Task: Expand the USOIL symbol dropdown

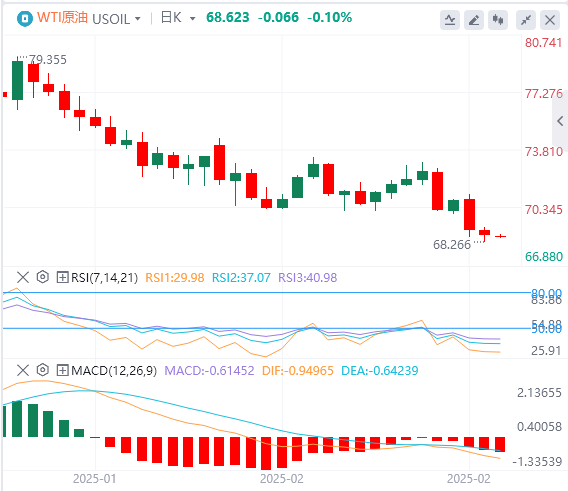Action: click(138, 18)
